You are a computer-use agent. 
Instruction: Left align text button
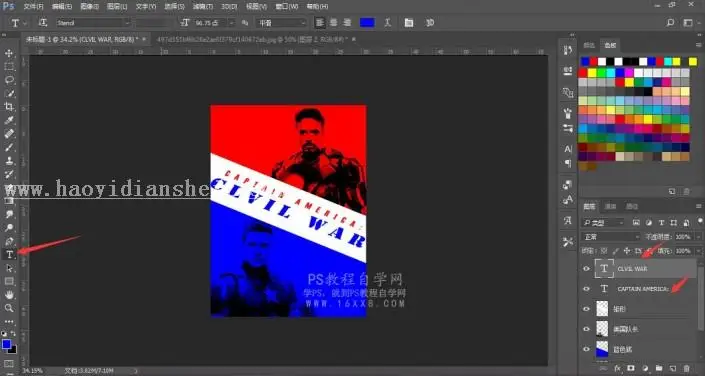click(x=320, y=22)
